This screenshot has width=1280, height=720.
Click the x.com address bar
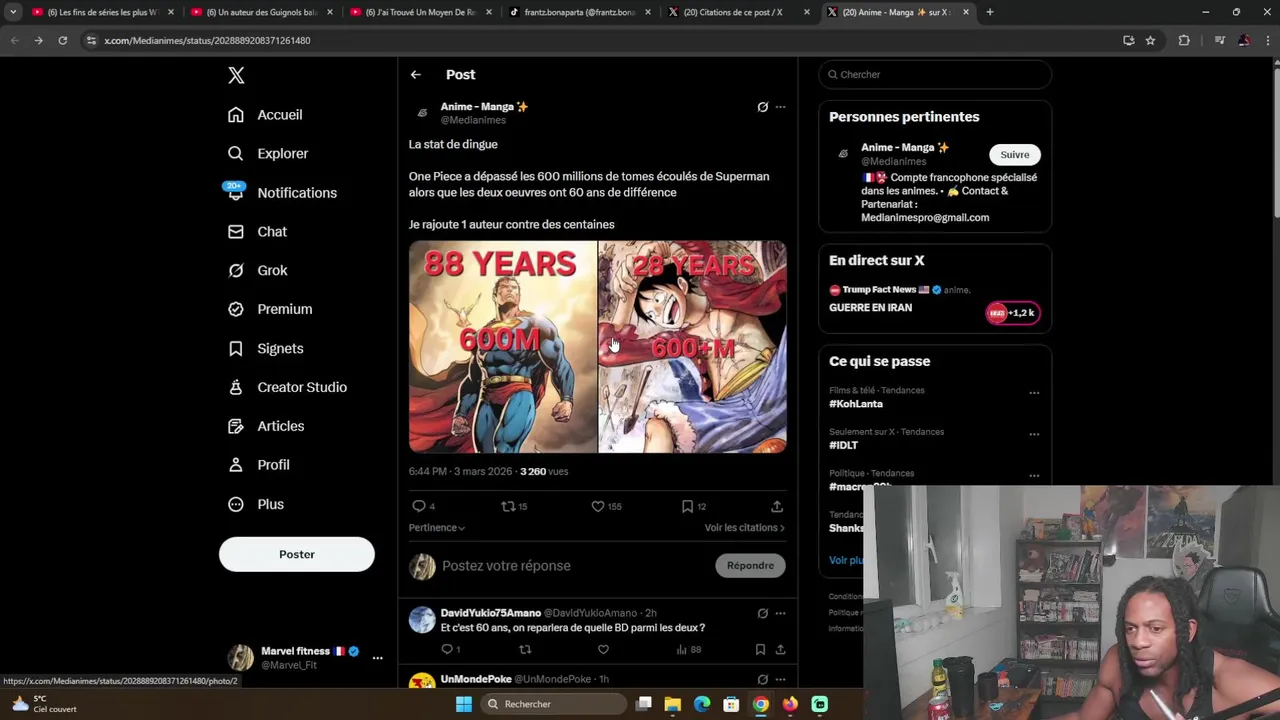tap(600, 41)
